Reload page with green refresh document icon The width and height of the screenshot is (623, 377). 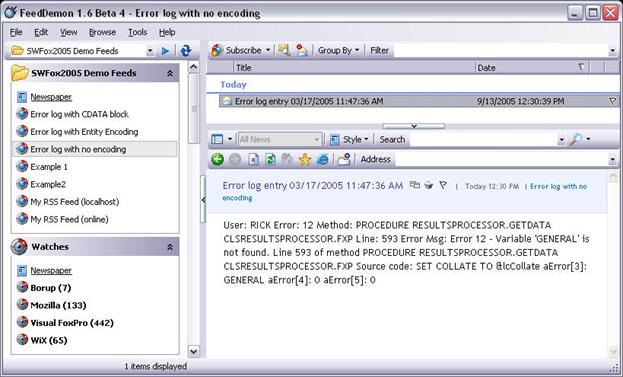click(x=270, y=159)
